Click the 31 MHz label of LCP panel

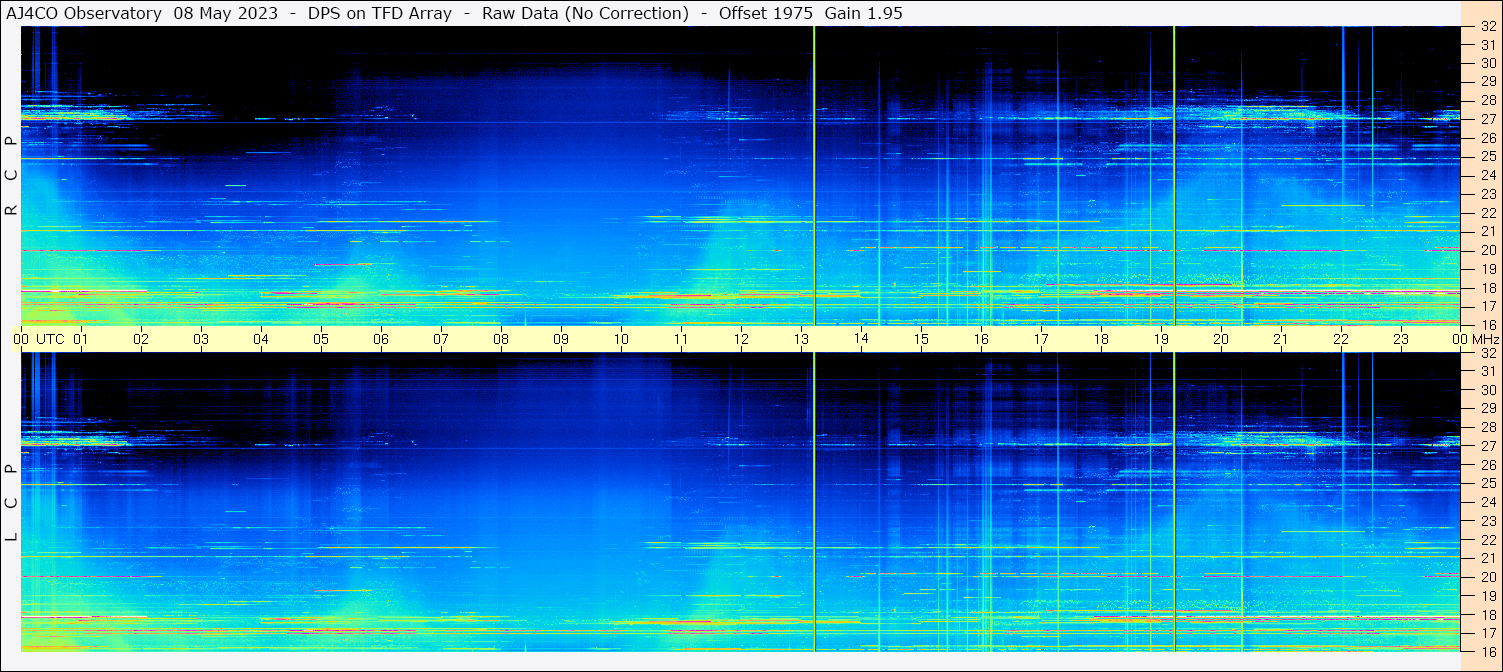tap(1487, 371)
